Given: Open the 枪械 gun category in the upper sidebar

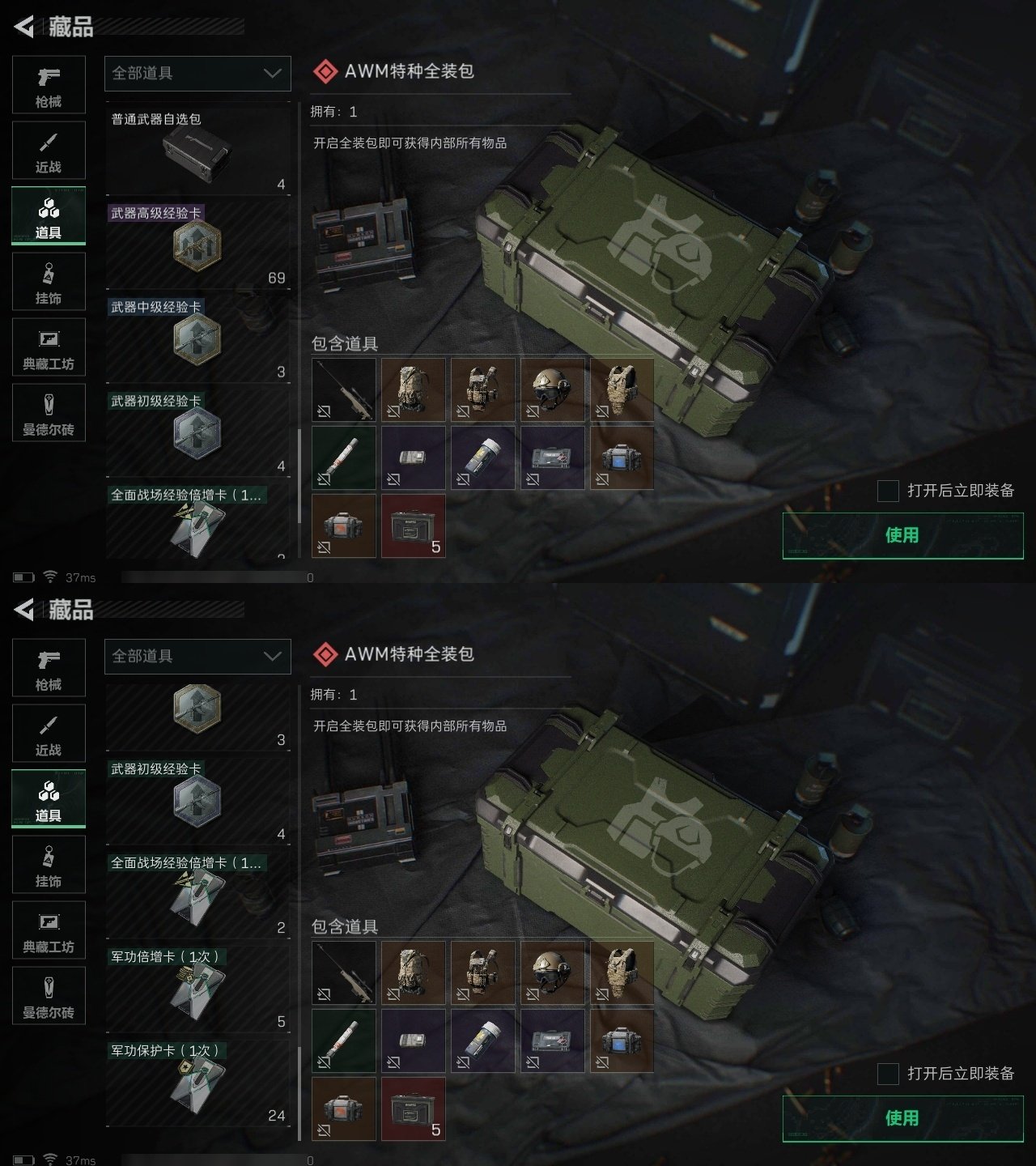Looking at the screenshot, I should [x=49, y=85].
